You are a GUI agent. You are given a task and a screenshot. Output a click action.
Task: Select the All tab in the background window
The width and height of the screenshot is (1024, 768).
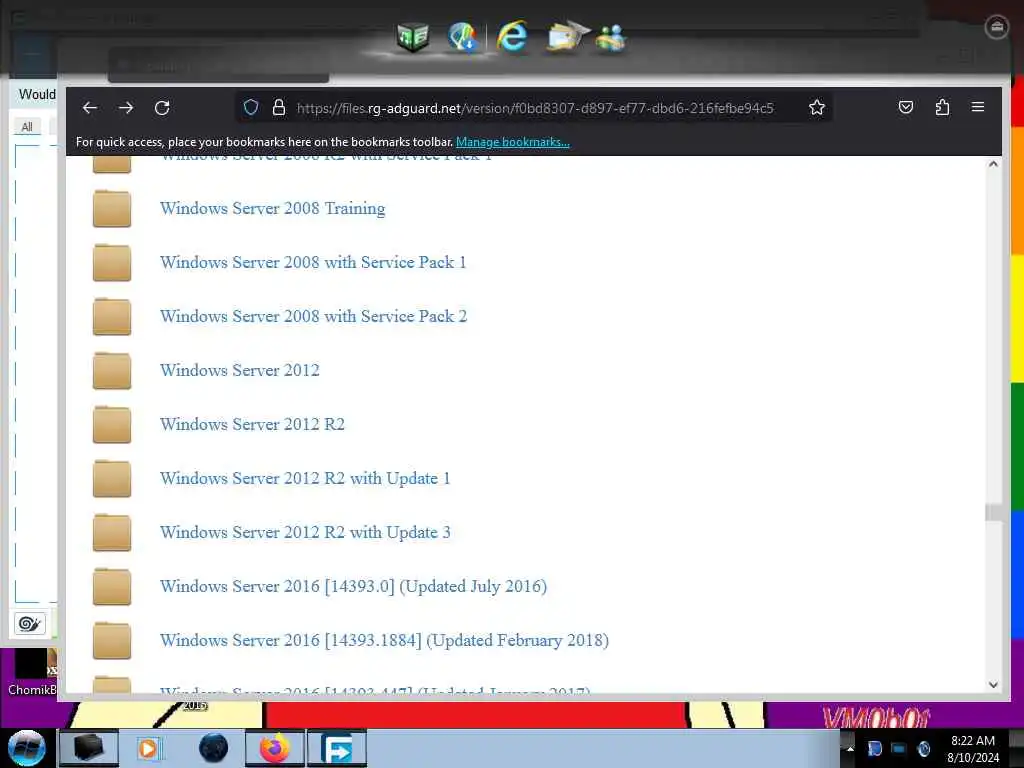tap(27, 127)
